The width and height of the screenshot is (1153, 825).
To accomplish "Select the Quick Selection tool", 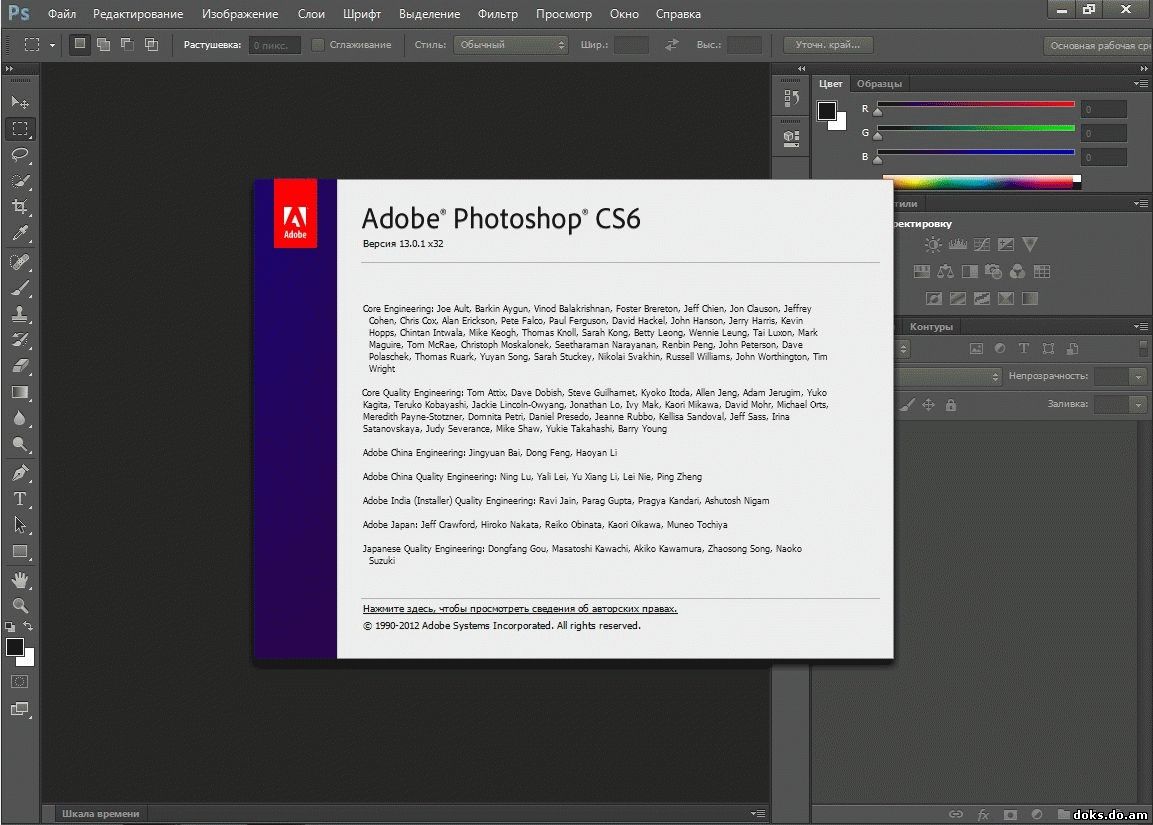I will 20,181.
